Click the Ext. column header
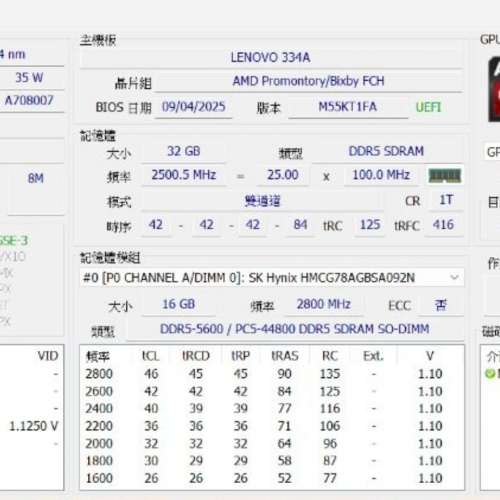 coord(373,356)
